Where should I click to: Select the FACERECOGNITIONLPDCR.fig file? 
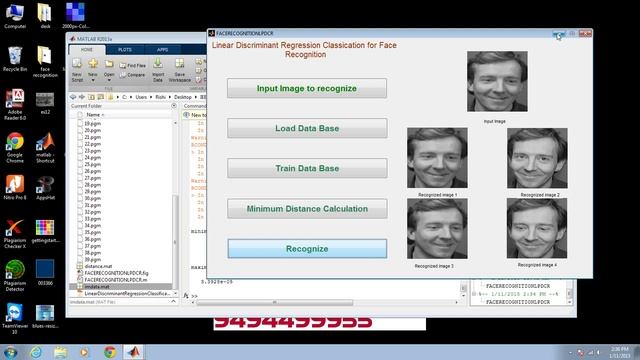click(116, 273)
